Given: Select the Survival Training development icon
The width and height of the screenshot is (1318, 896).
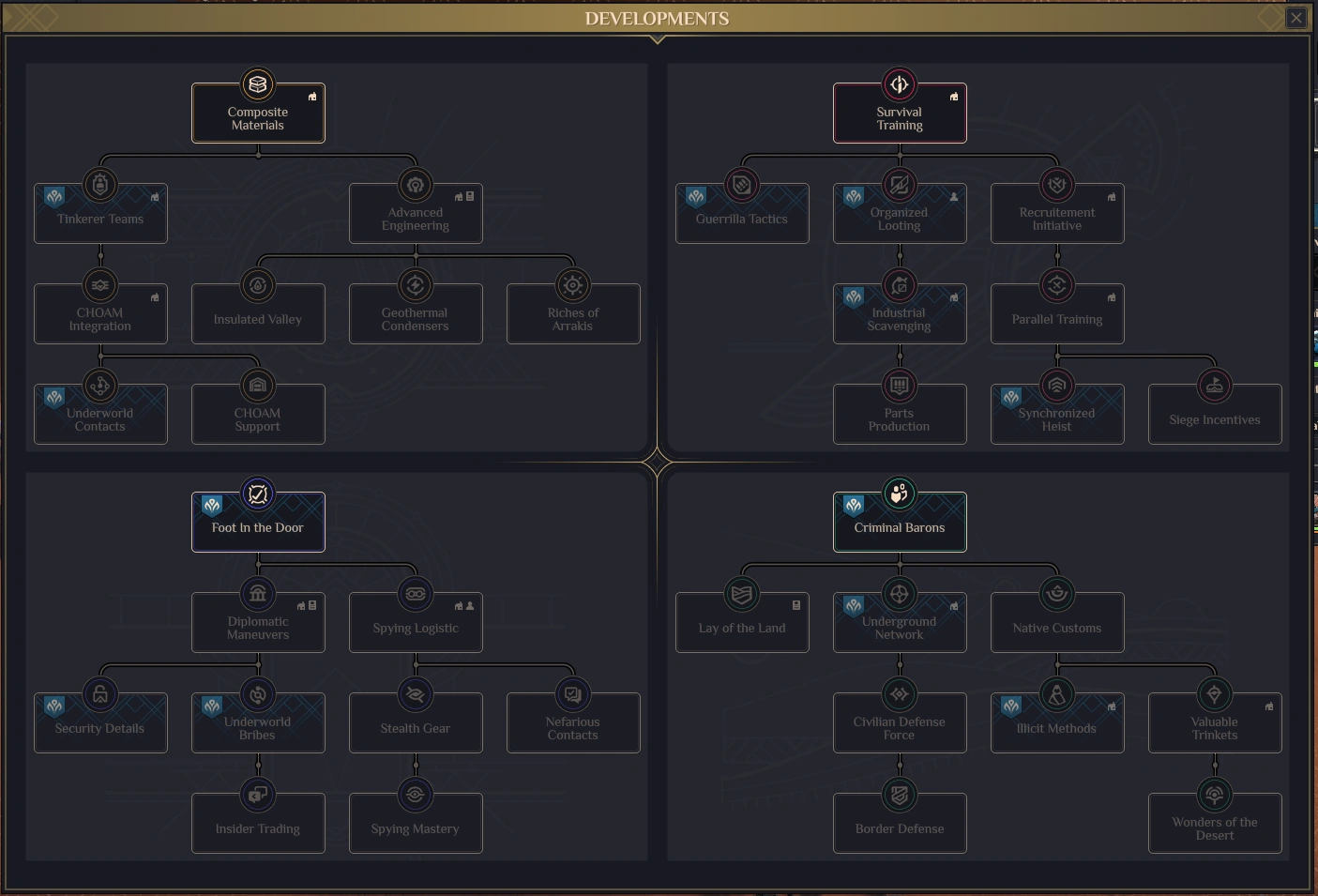Looking at the screenshot, I should pyautogui.click(x=900, y=84).
